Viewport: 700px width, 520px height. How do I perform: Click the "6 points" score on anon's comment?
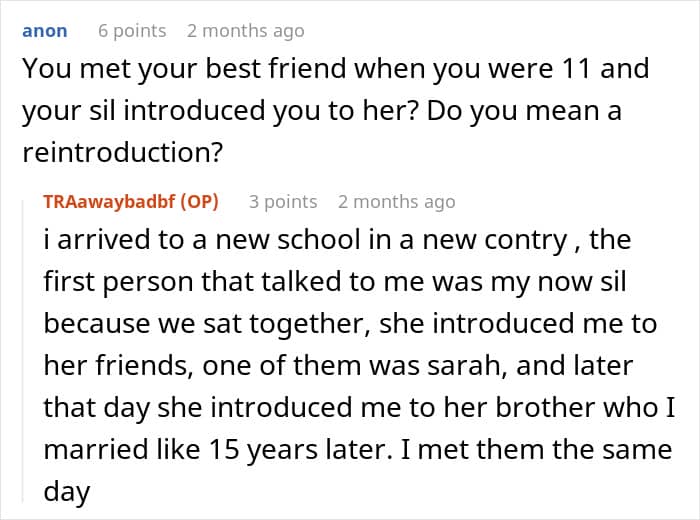(x=132, y=31)
